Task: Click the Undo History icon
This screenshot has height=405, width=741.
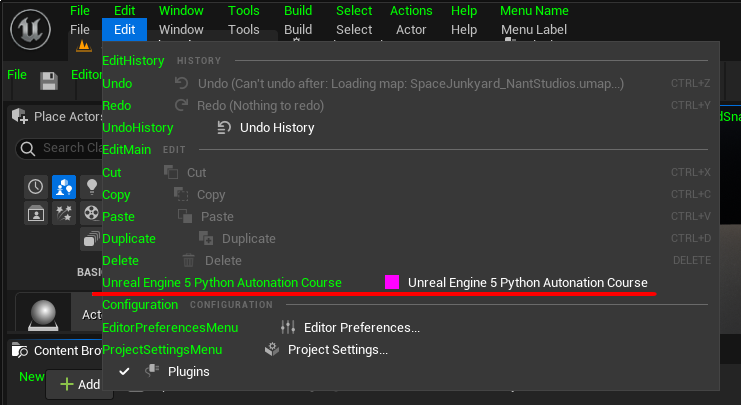Action: (x=224, y=128)
